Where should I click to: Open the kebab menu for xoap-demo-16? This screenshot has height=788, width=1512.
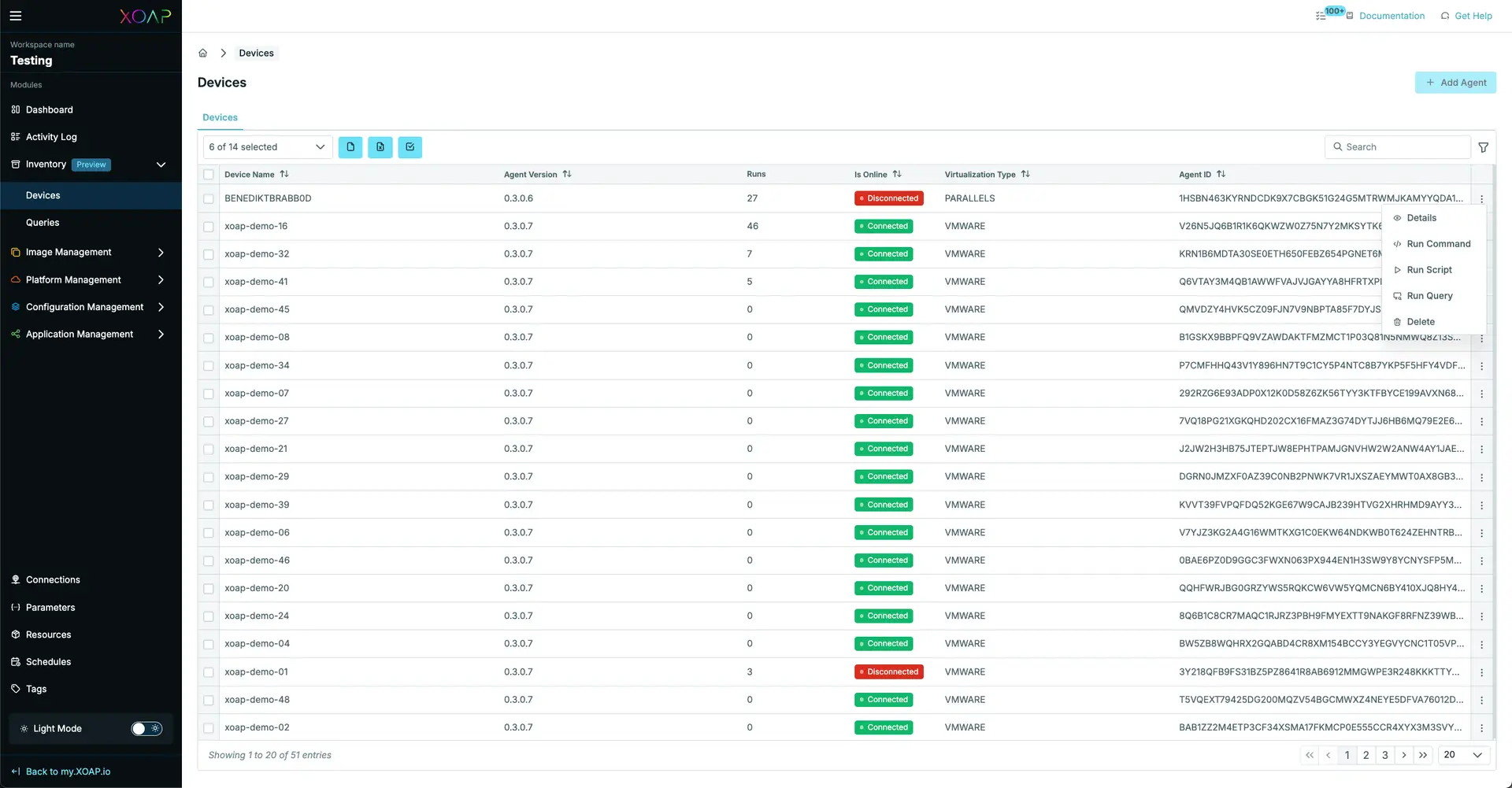pos(1481,226)
